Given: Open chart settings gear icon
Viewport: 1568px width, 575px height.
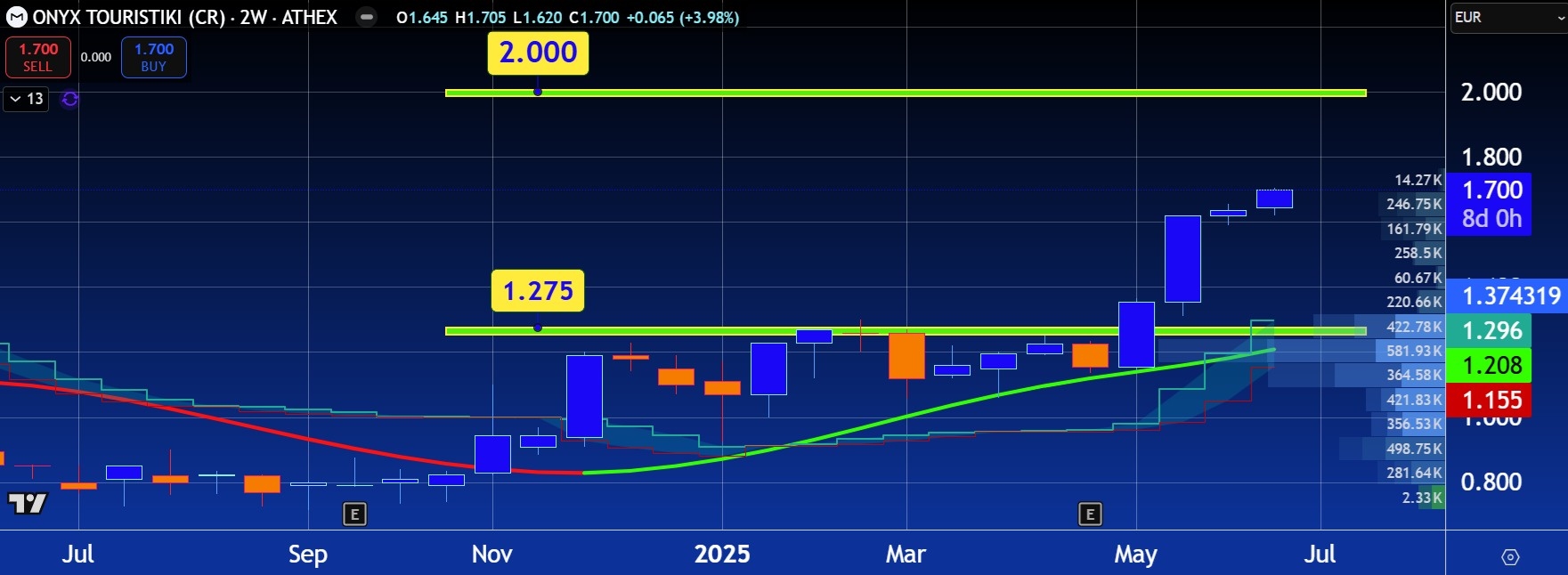Looking at the screenshot, I should (1510, 557).
